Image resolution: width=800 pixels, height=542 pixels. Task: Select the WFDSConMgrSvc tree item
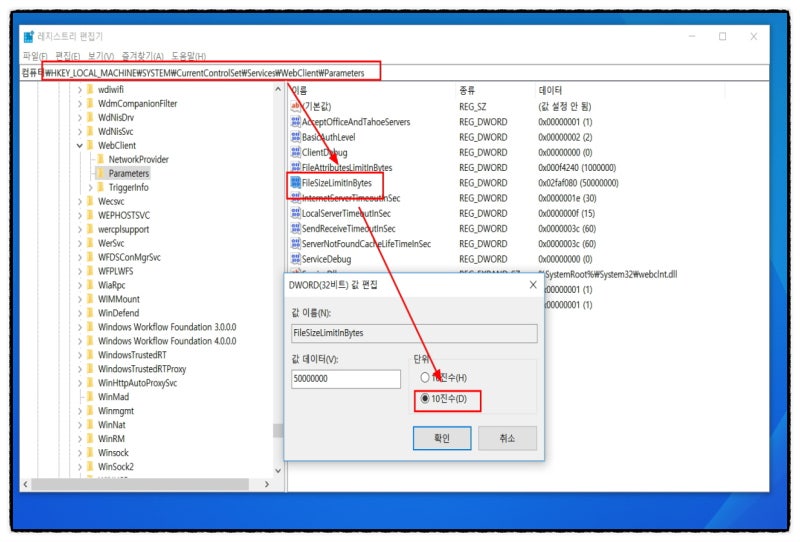point(129,257)
